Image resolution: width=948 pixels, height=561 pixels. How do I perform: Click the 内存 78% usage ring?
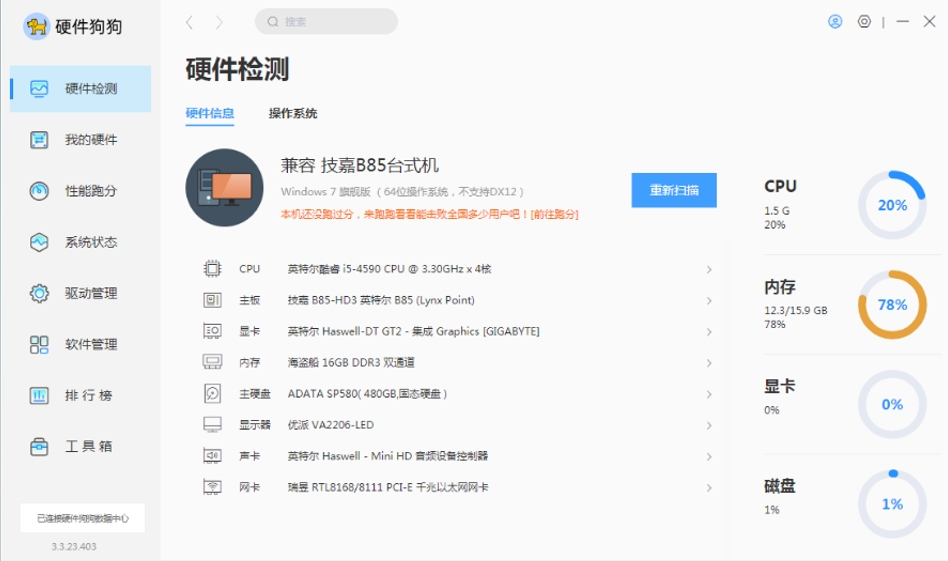point(892,305)
